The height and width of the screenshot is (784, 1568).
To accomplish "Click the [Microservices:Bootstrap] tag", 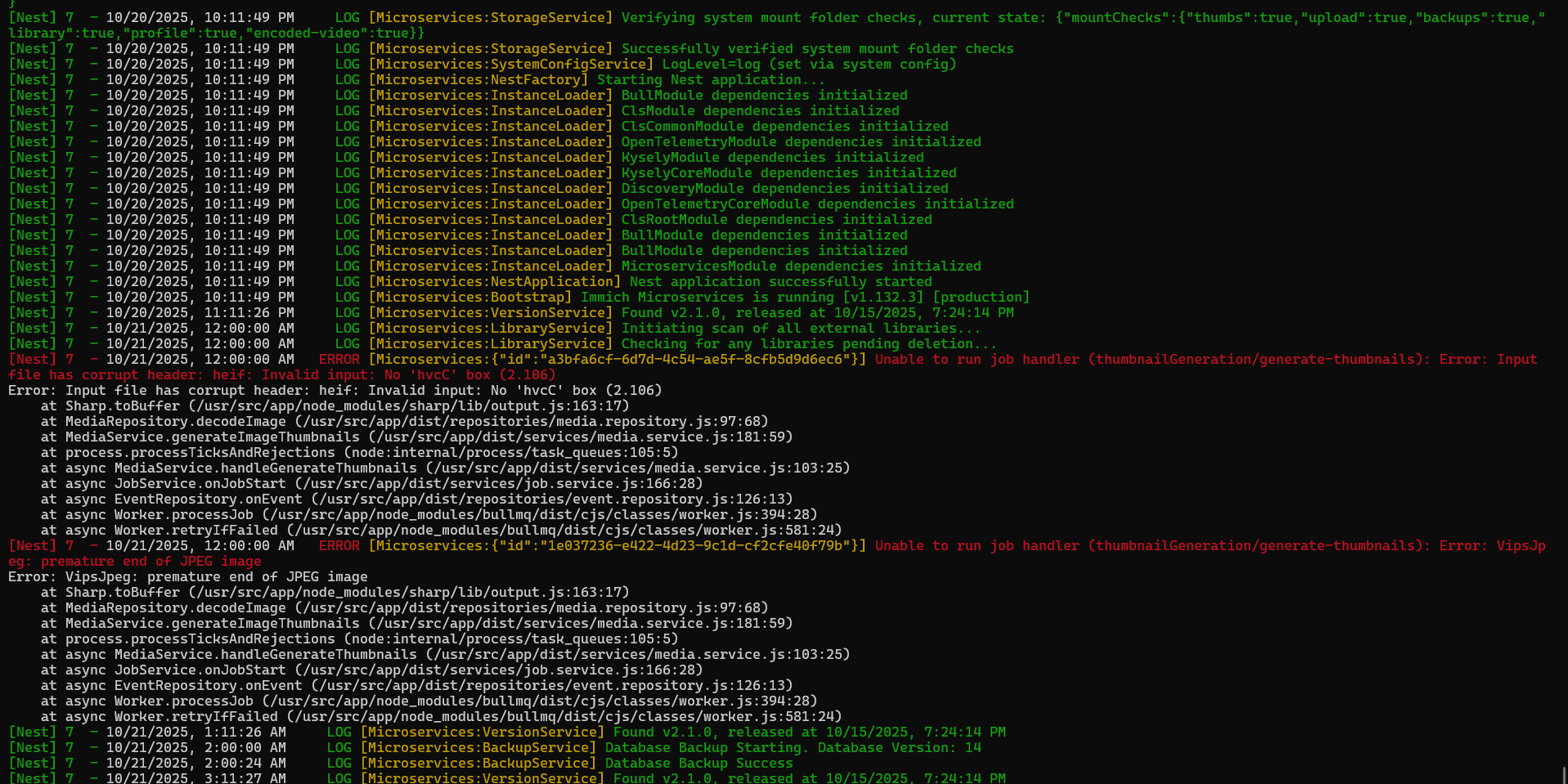I will pyautogui.click(x=470, y=298).
